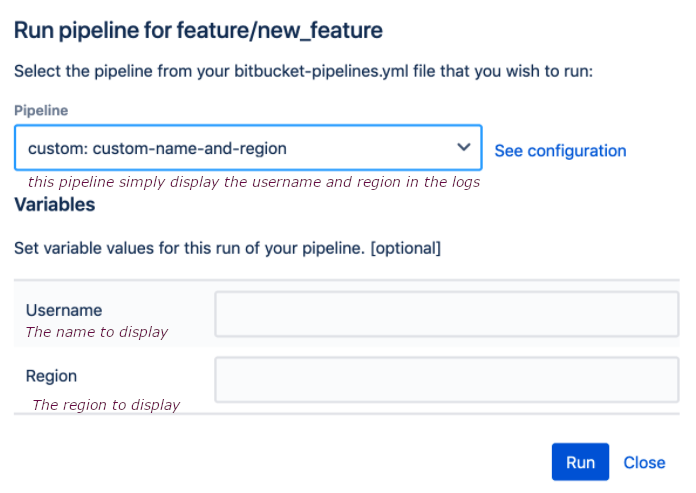The height and width of the screenshot is (493, 696).
Task: Click the Region variable label
Action: (x=52, y=376)
